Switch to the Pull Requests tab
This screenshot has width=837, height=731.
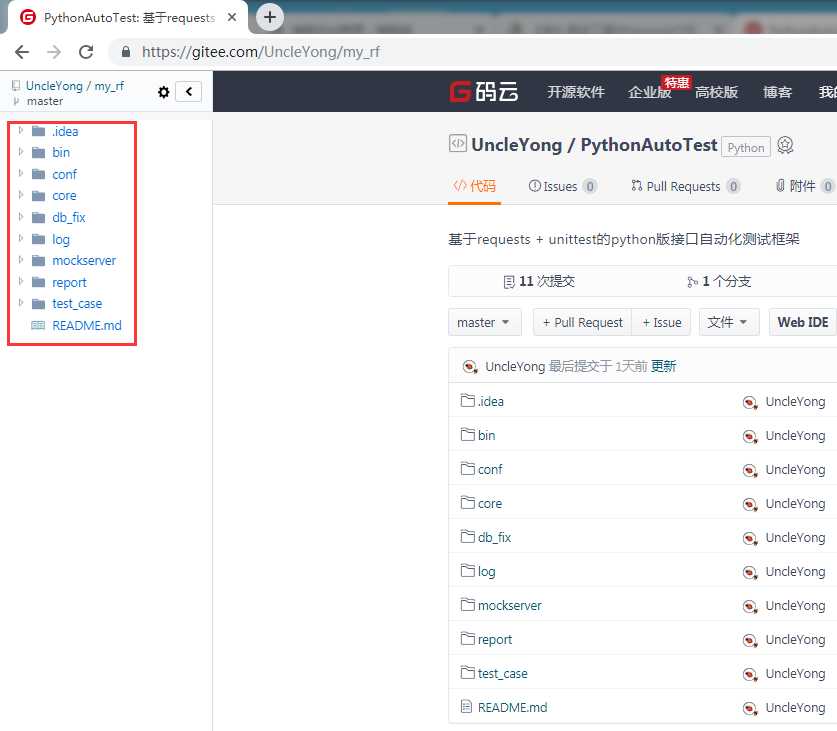click(685, 186)
